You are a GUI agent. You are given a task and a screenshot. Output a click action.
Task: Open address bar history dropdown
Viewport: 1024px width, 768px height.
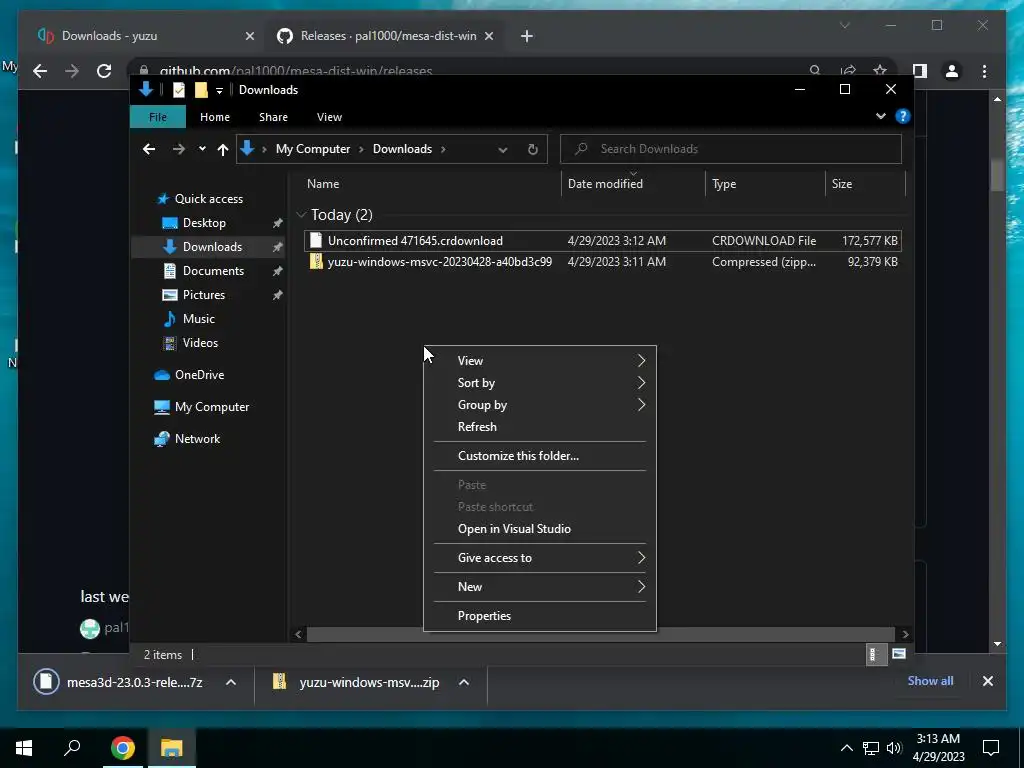pyautogui.click(x=502, y=150)
